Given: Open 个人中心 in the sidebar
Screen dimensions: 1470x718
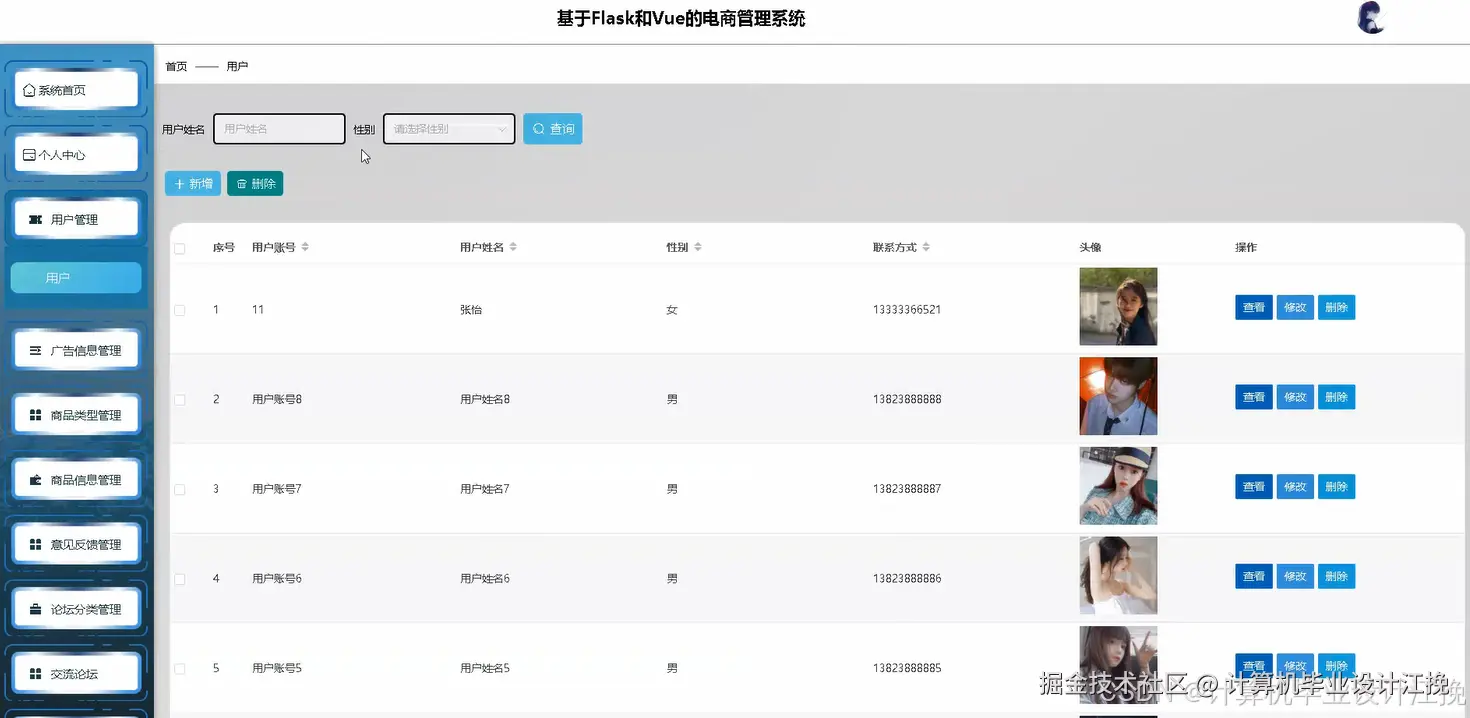Looking at the screenshot, I should [76, 155].
